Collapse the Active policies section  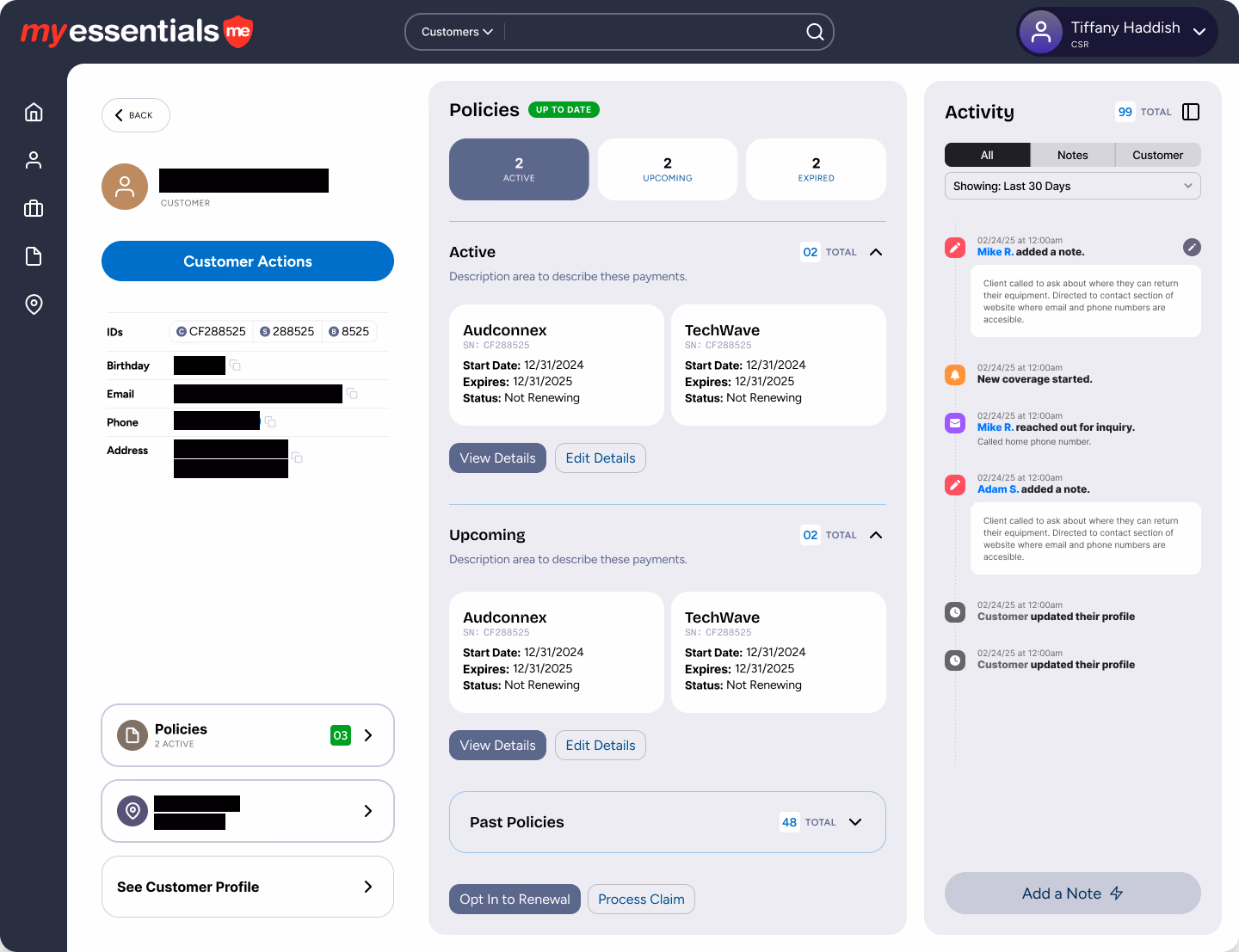pos(876,252)
